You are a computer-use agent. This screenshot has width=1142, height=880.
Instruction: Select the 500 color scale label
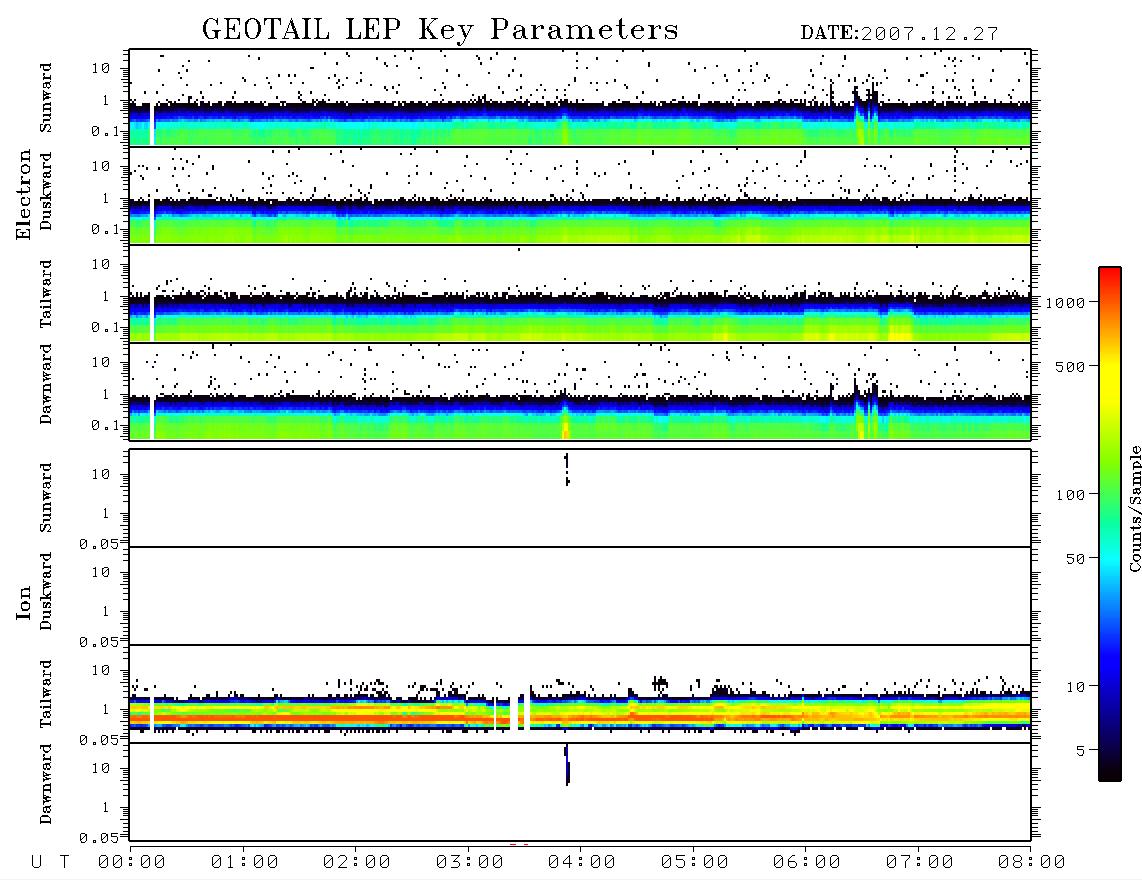(1071, 367)
